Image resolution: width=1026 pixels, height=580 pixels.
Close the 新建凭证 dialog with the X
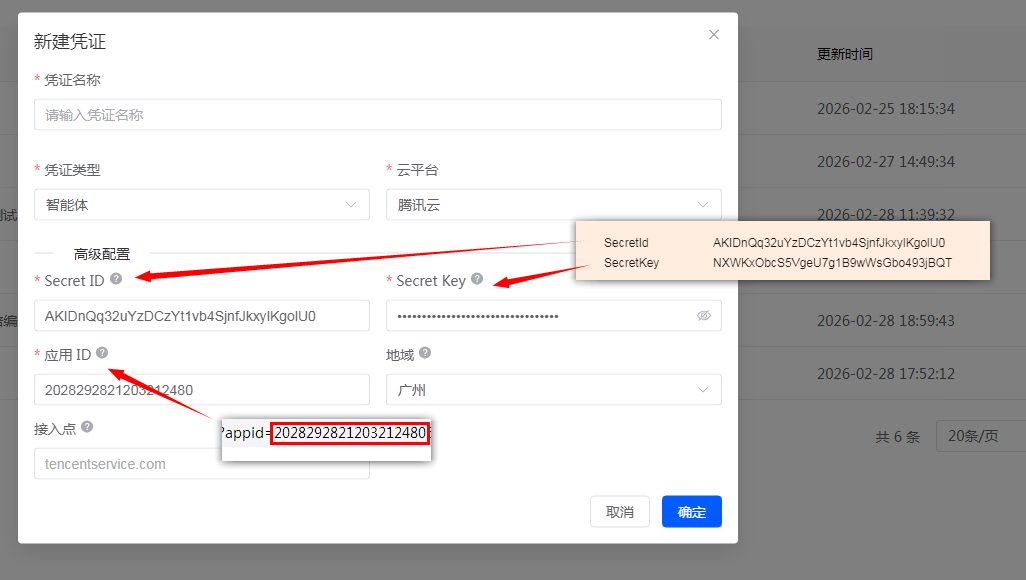[714, 34]
